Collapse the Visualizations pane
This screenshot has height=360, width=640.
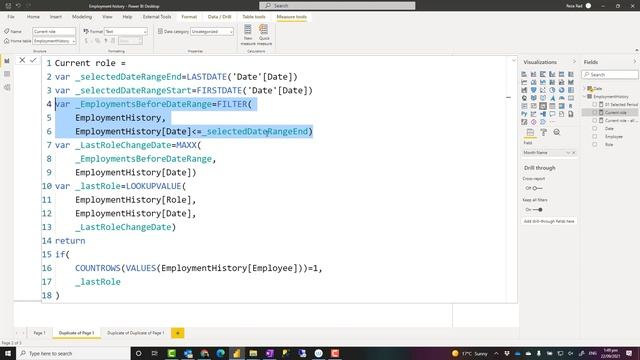coord(574,62)
